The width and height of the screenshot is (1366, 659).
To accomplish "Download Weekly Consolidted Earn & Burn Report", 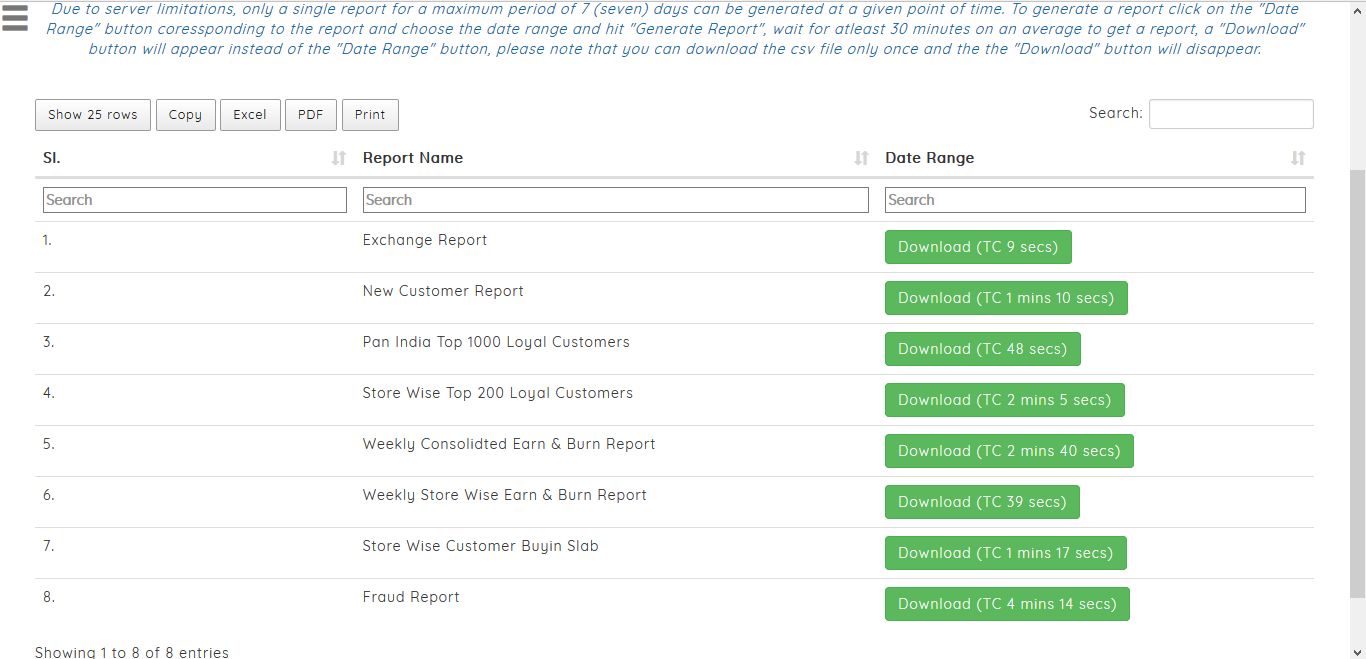I will tap(1008, 451).
